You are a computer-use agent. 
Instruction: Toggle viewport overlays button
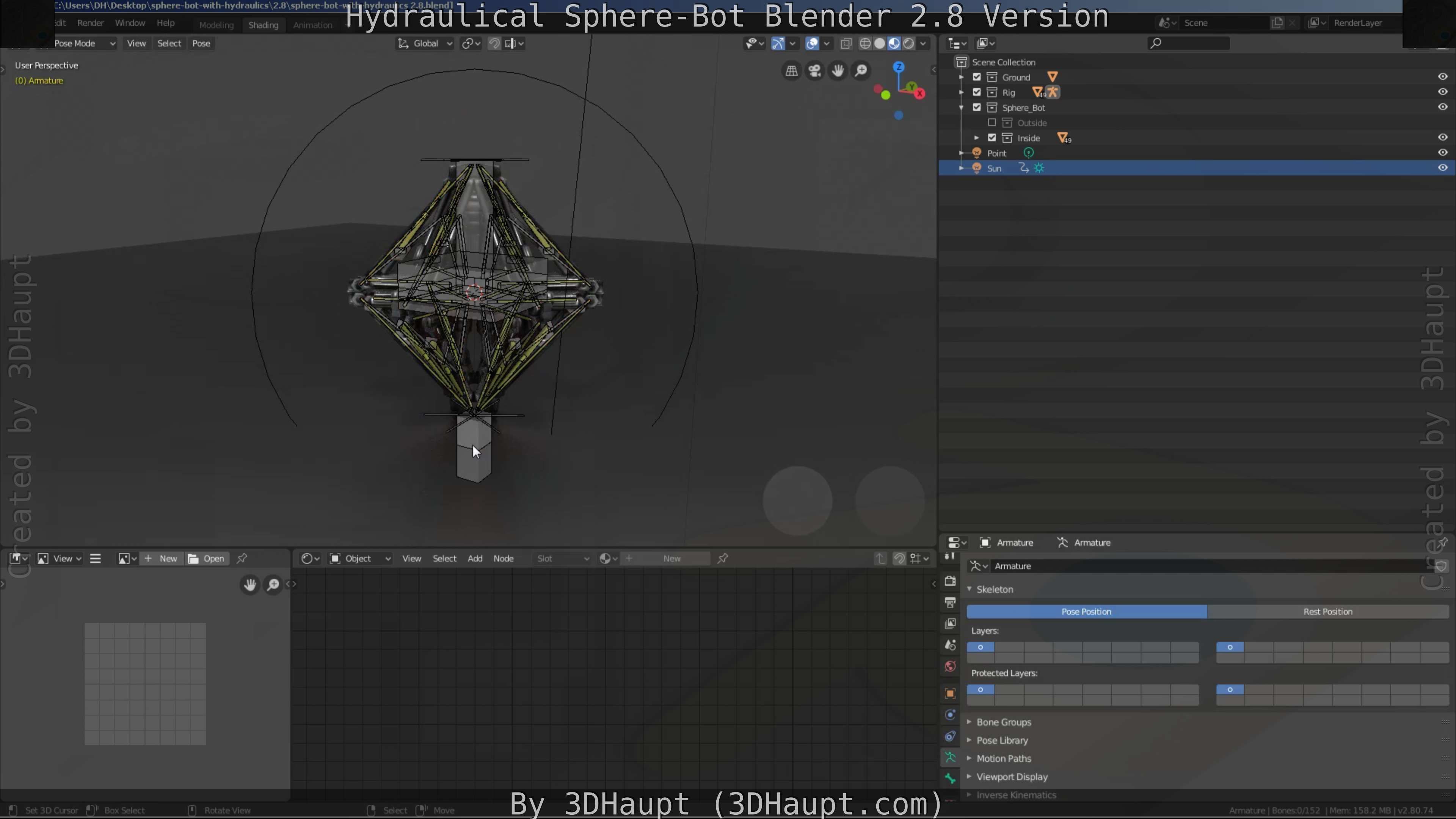point(812,44)
